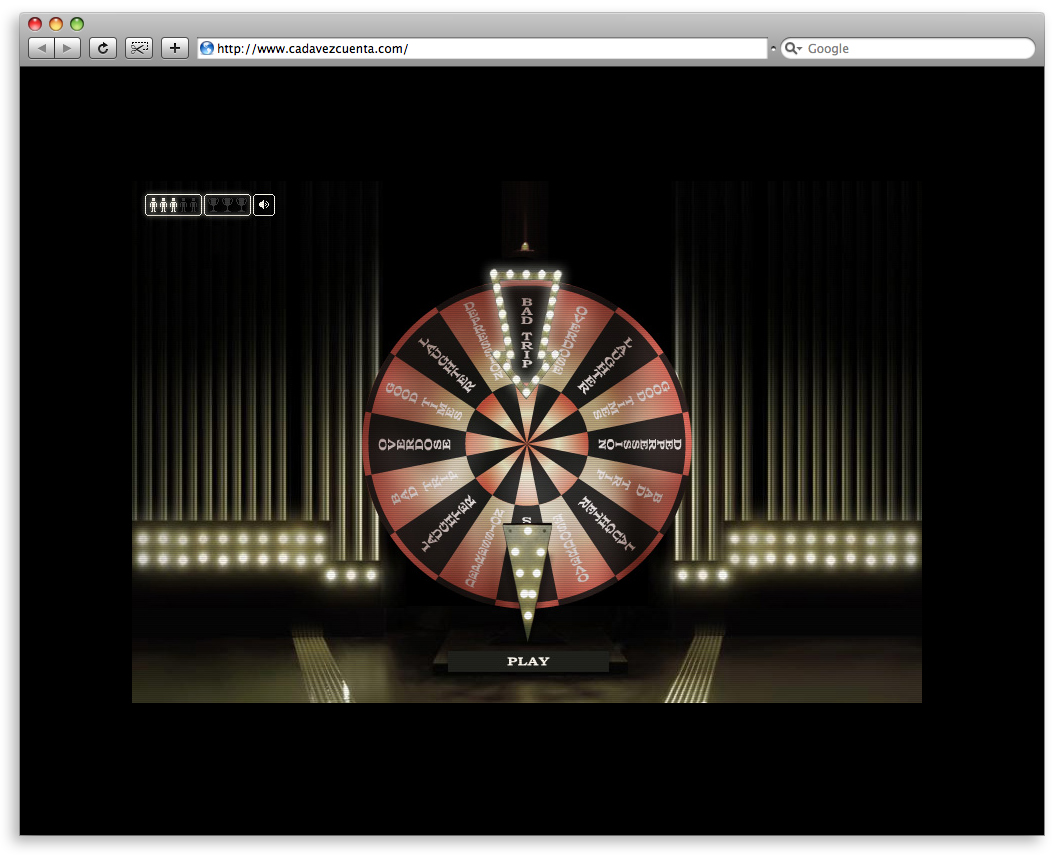Image resolution: width=1057 pixels, height=860 pixels.
Task: Open the search magnifier dropdown in Google field
Action: (x=792, y=48)
